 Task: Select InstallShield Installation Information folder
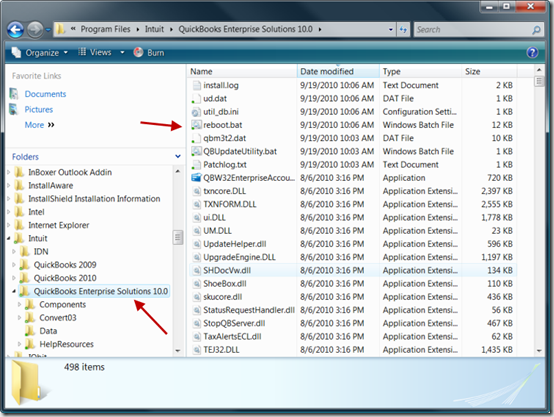94,199
